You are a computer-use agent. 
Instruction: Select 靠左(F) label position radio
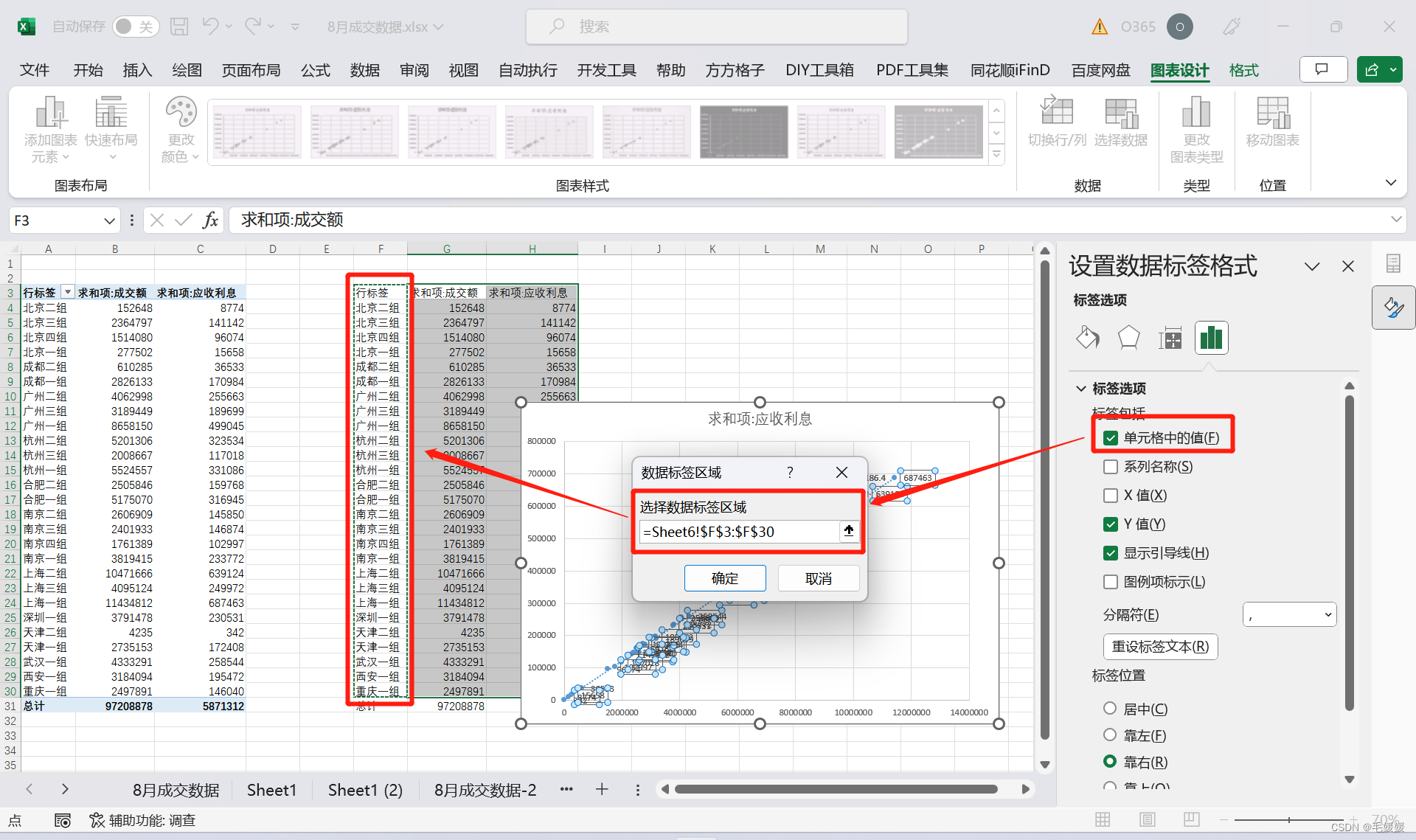pyautogui.click(x=1110, y=735)
